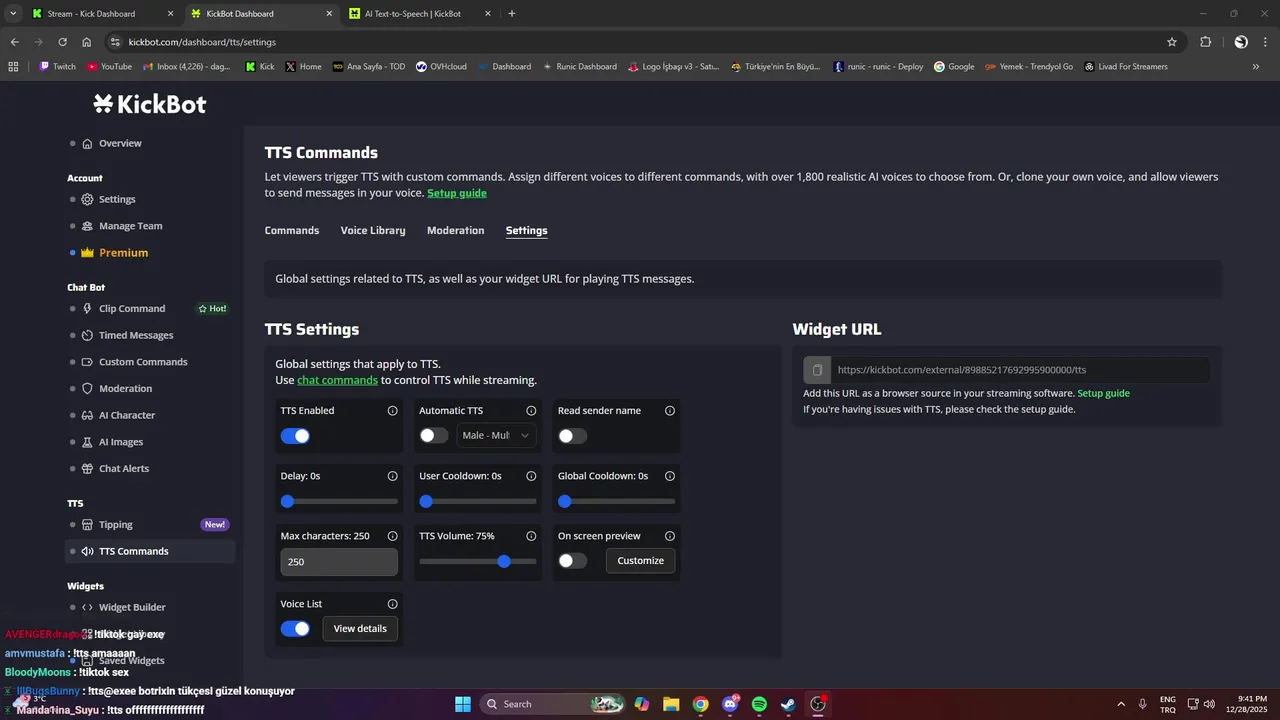Click the Moderation shield icon in sidebar
This screenshot has width=1280, height=720.
(88, 389)
